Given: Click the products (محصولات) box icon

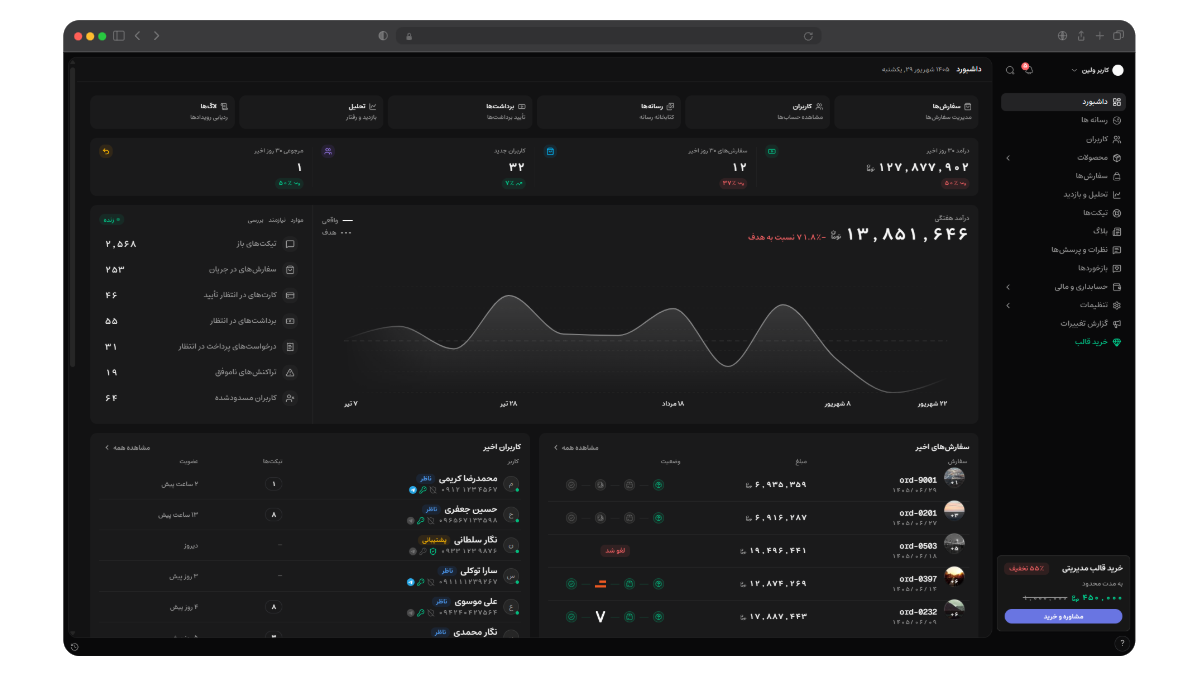Looking at the screenshot, I should click(x=1117, y=158).
